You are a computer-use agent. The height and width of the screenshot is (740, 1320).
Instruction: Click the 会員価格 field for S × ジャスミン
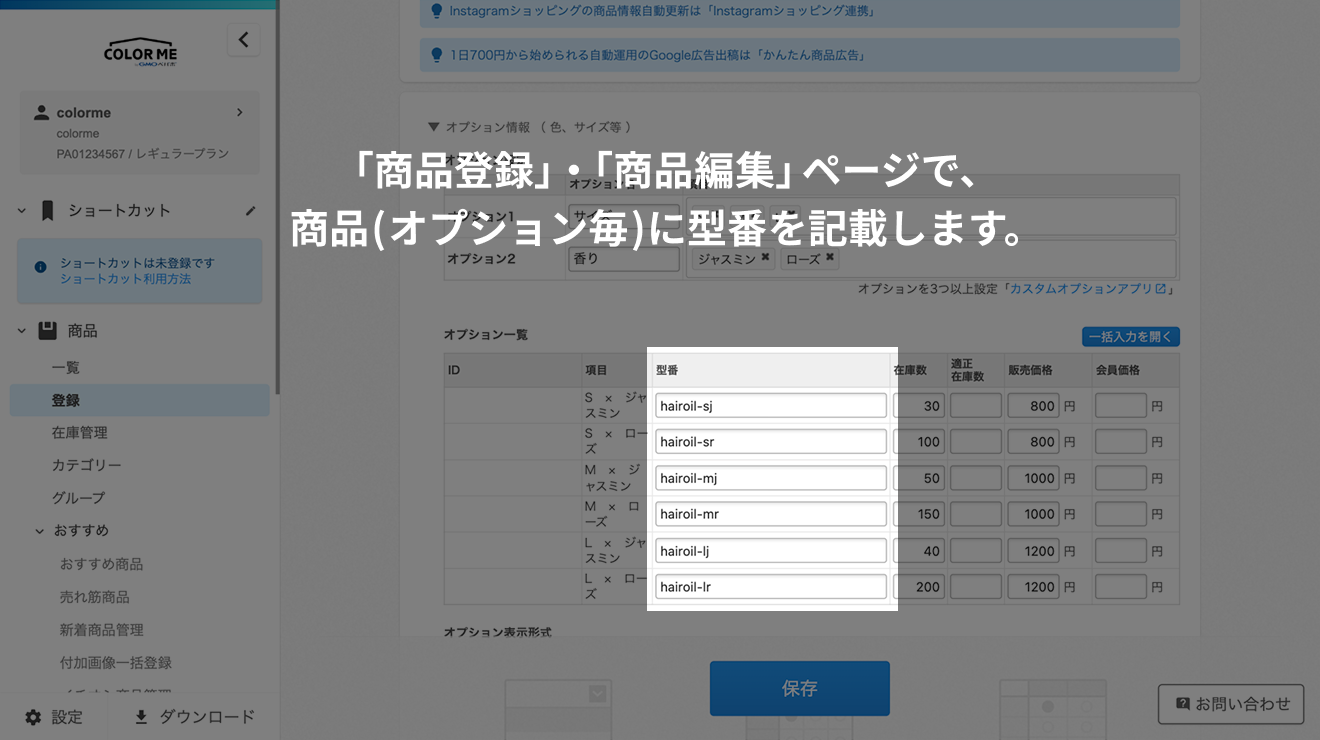pyautogui.click(x=1121, y=406)
